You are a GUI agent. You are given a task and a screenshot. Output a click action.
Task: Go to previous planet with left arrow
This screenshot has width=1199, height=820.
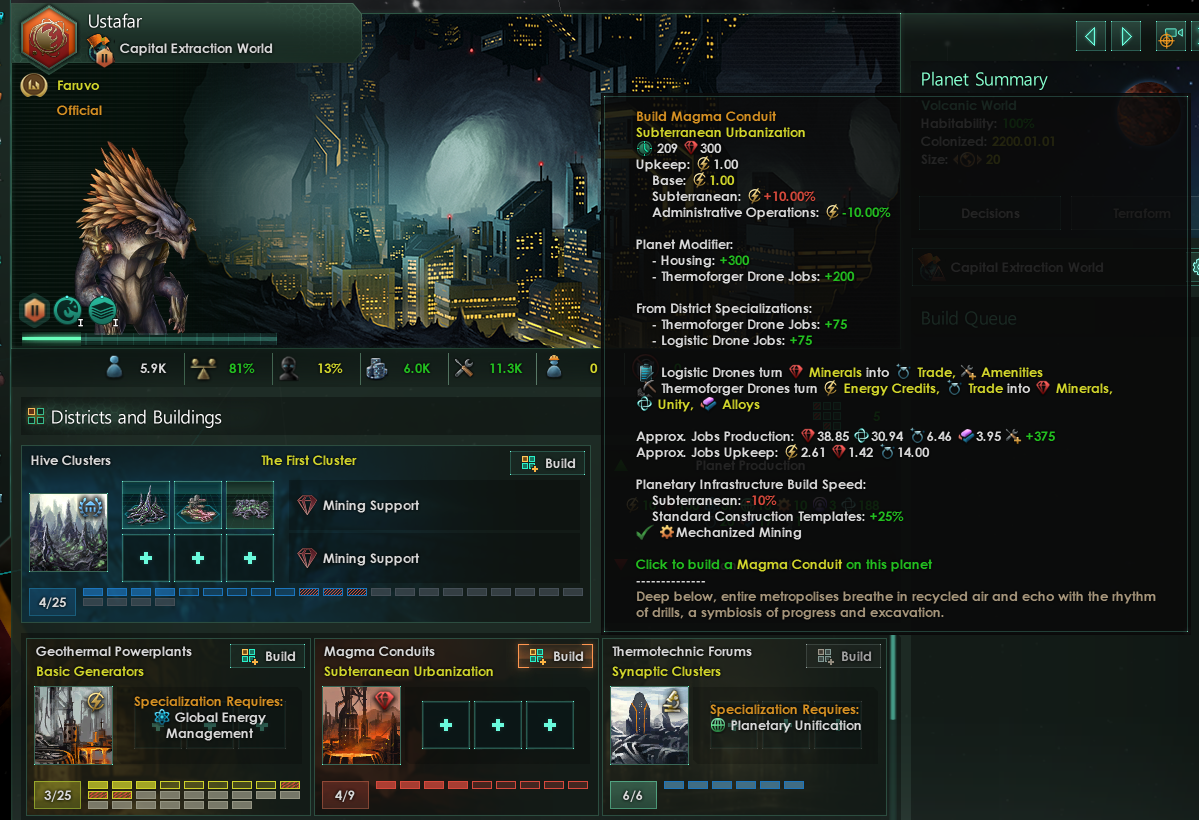point(1091,36)
